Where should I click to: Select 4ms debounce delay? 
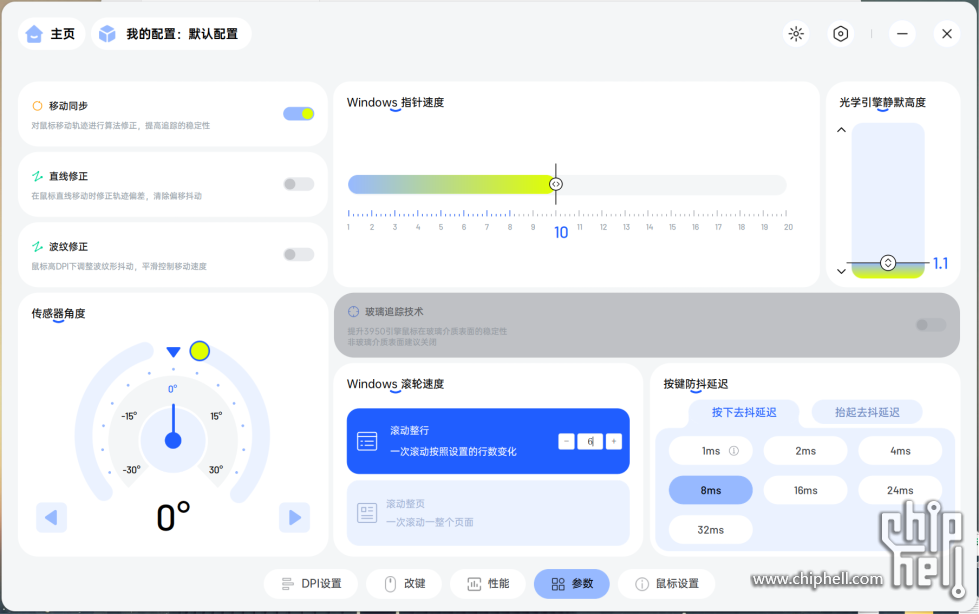900,451
